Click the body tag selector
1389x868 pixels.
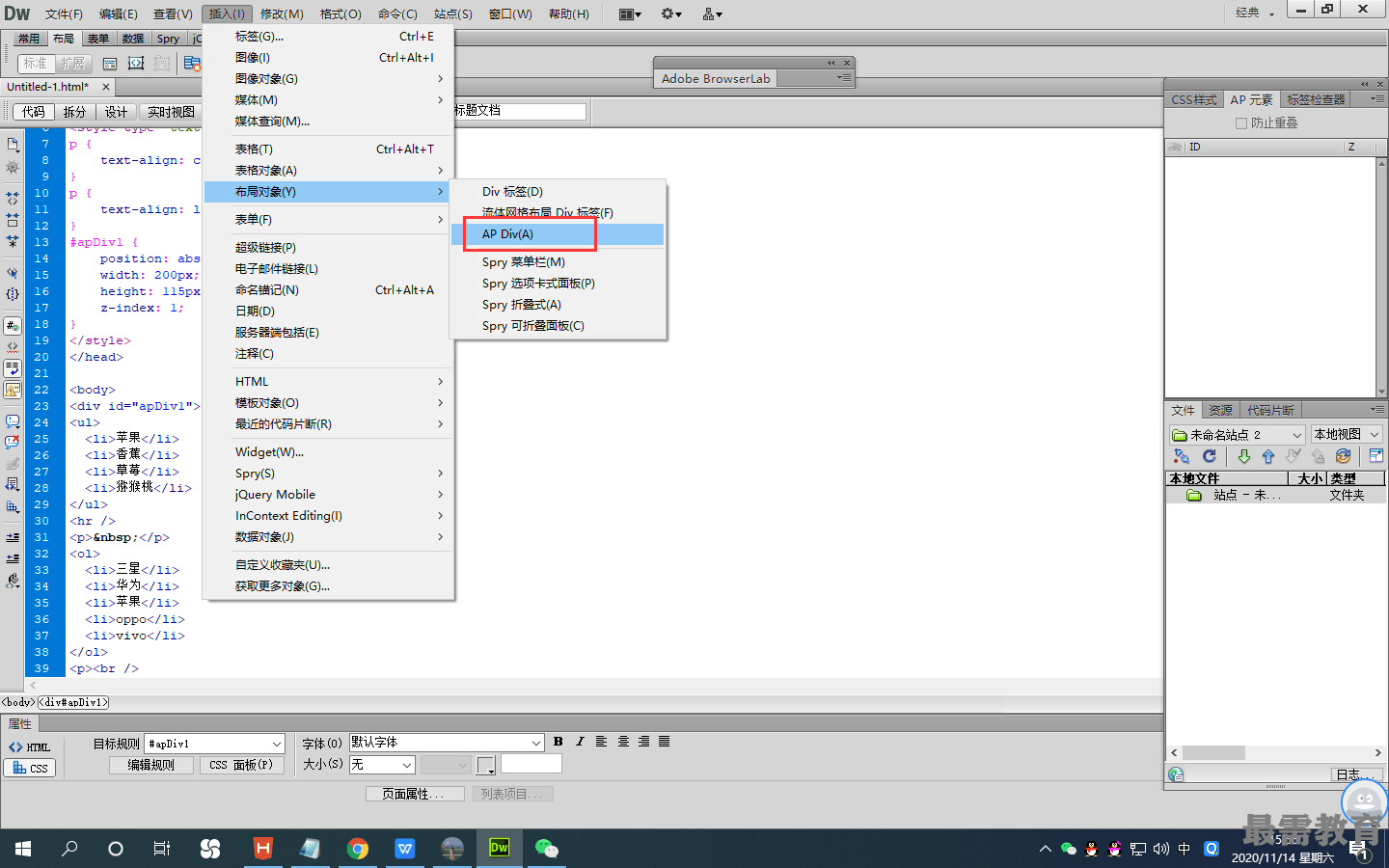tap(18, 703)
